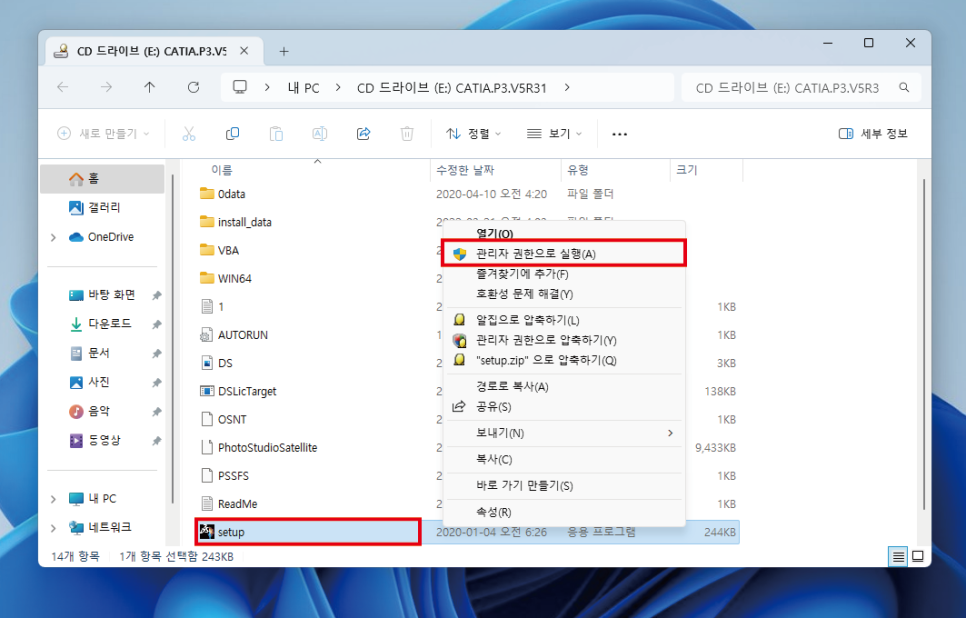Refresh the current folder view

coord(193,87)
